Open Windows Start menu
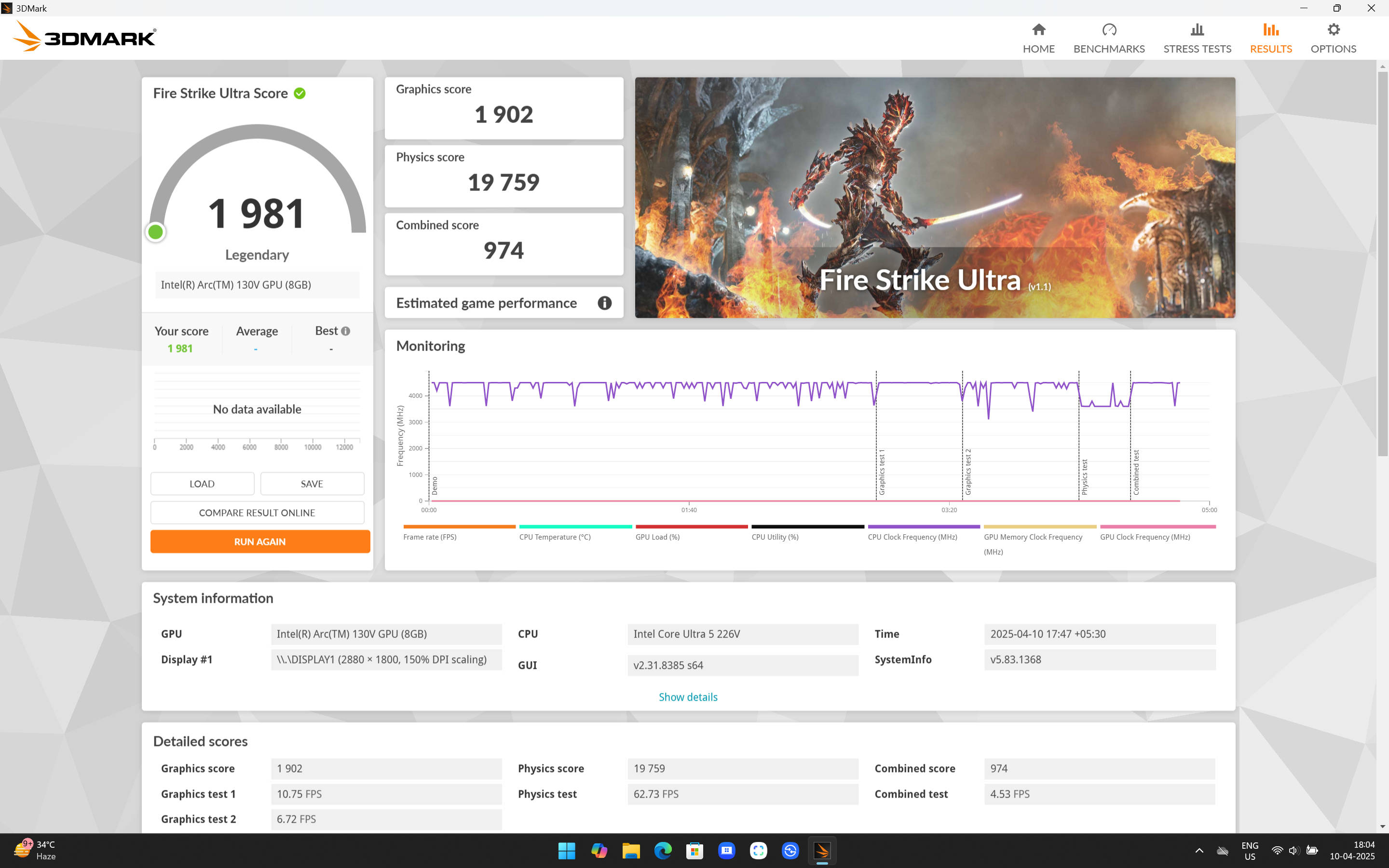The width and height of the screenshot is (1389, 868). (x=567, y=850)
